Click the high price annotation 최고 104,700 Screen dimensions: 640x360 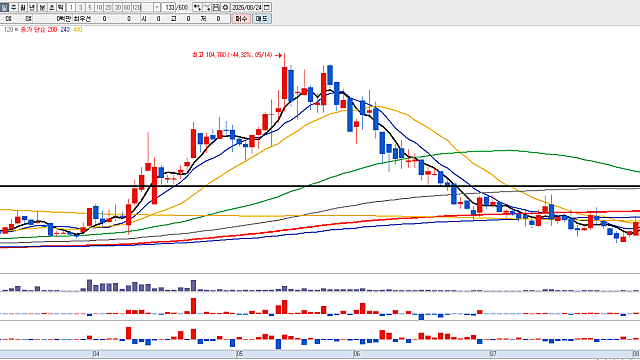(232, 55)
